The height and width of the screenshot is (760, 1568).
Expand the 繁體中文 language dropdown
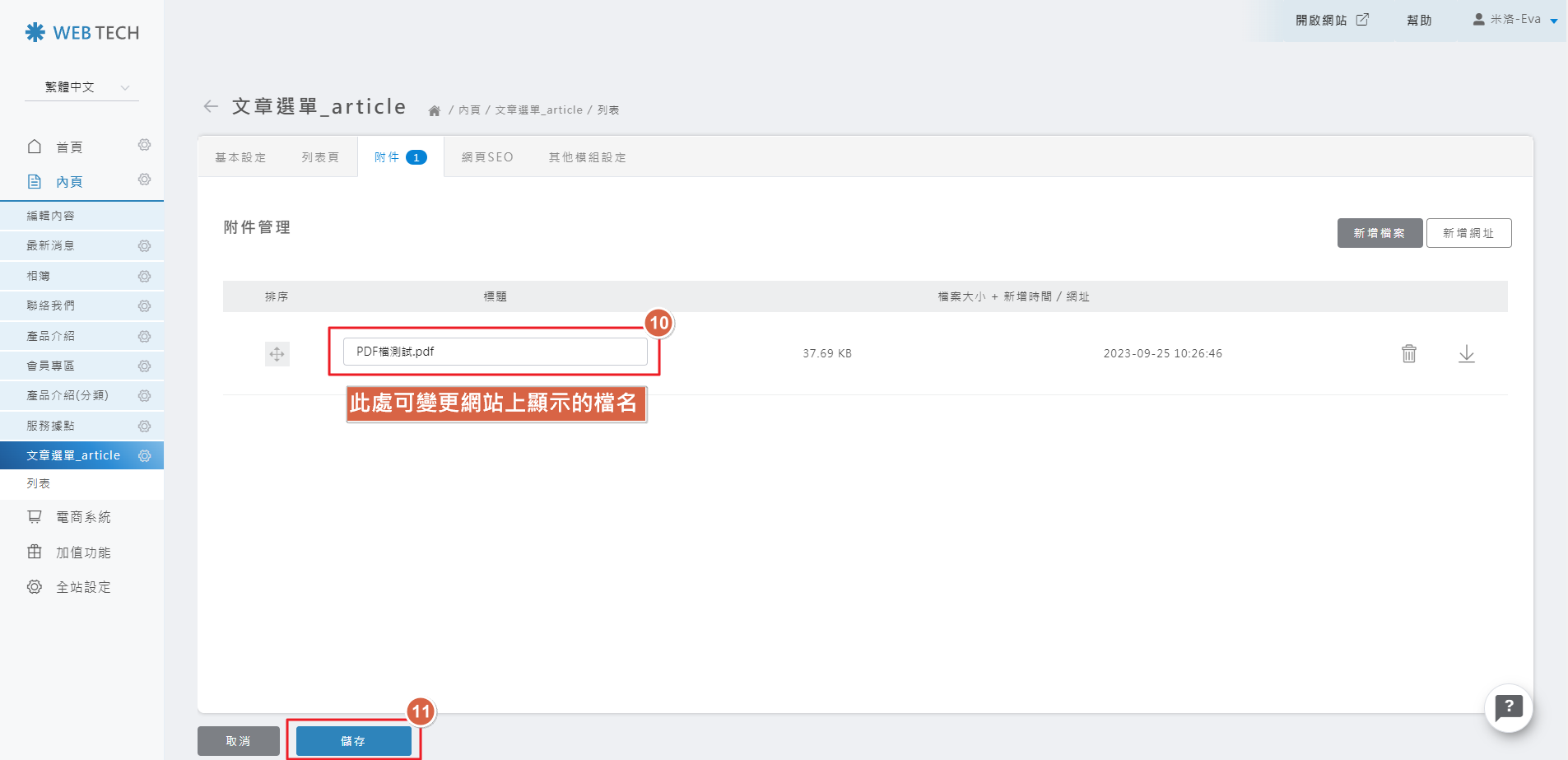point(82,87)
